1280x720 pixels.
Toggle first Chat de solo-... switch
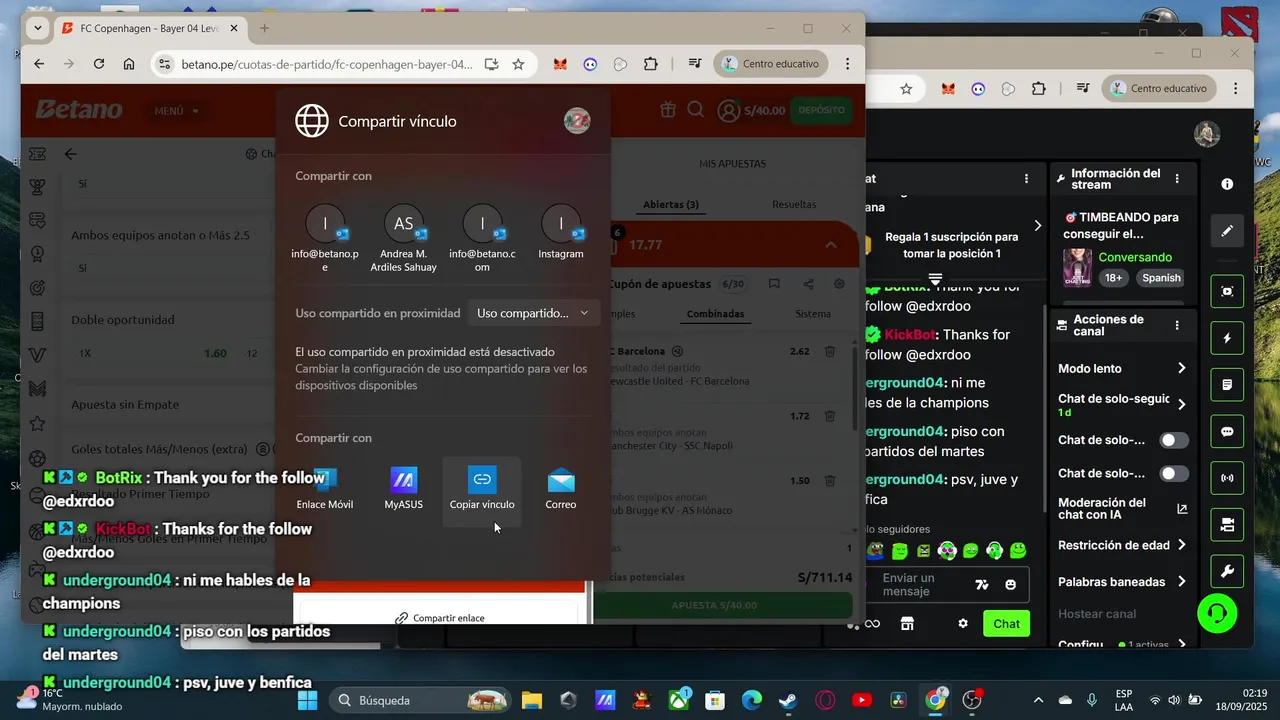click(1174, 440)
